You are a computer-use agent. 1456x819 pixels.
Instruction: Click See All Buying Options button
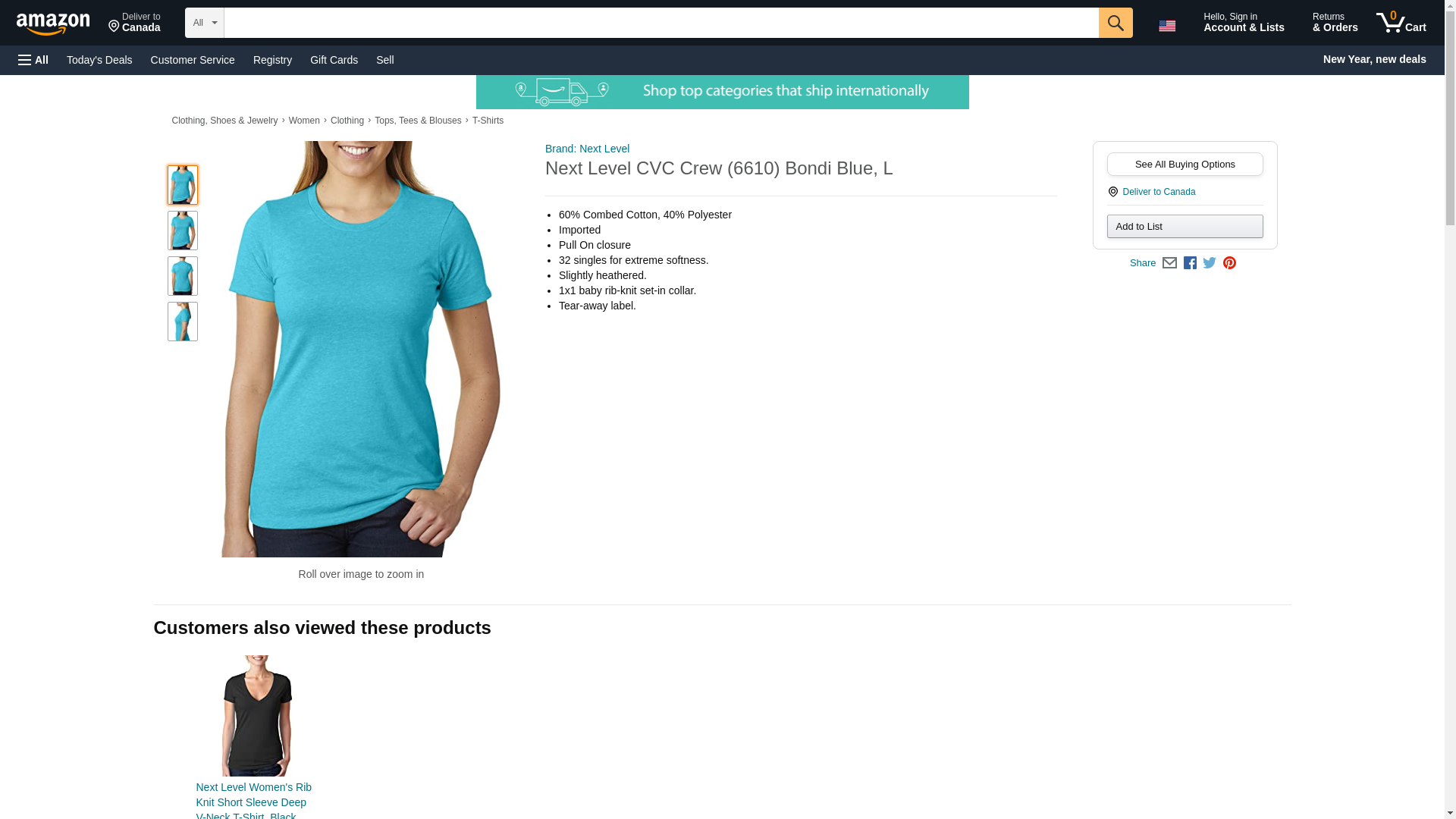coord(1185,165)
